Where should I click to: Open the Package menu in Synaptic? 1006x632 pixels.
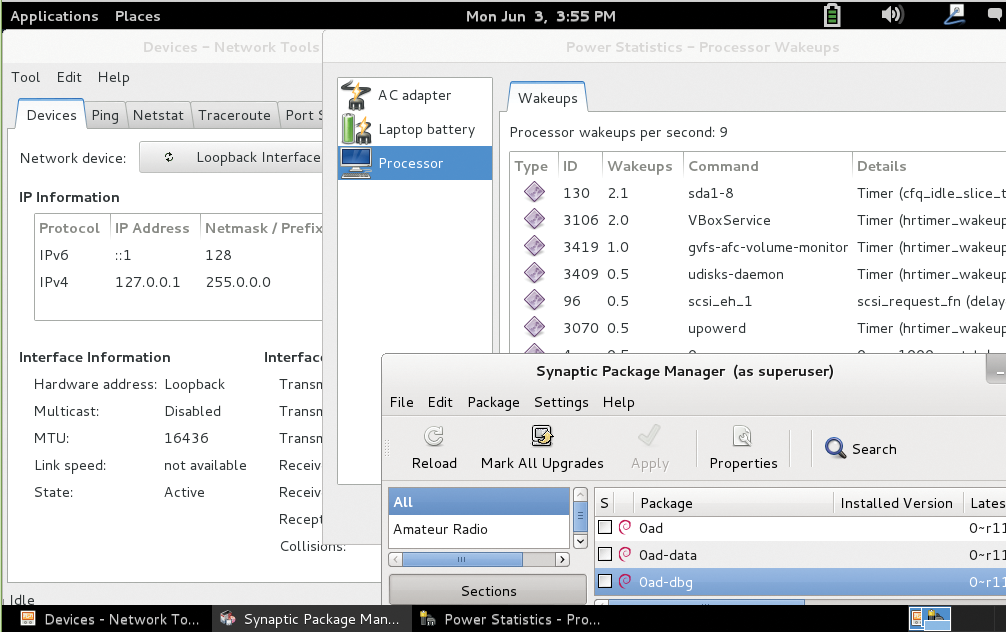click(x=493, y=402)
